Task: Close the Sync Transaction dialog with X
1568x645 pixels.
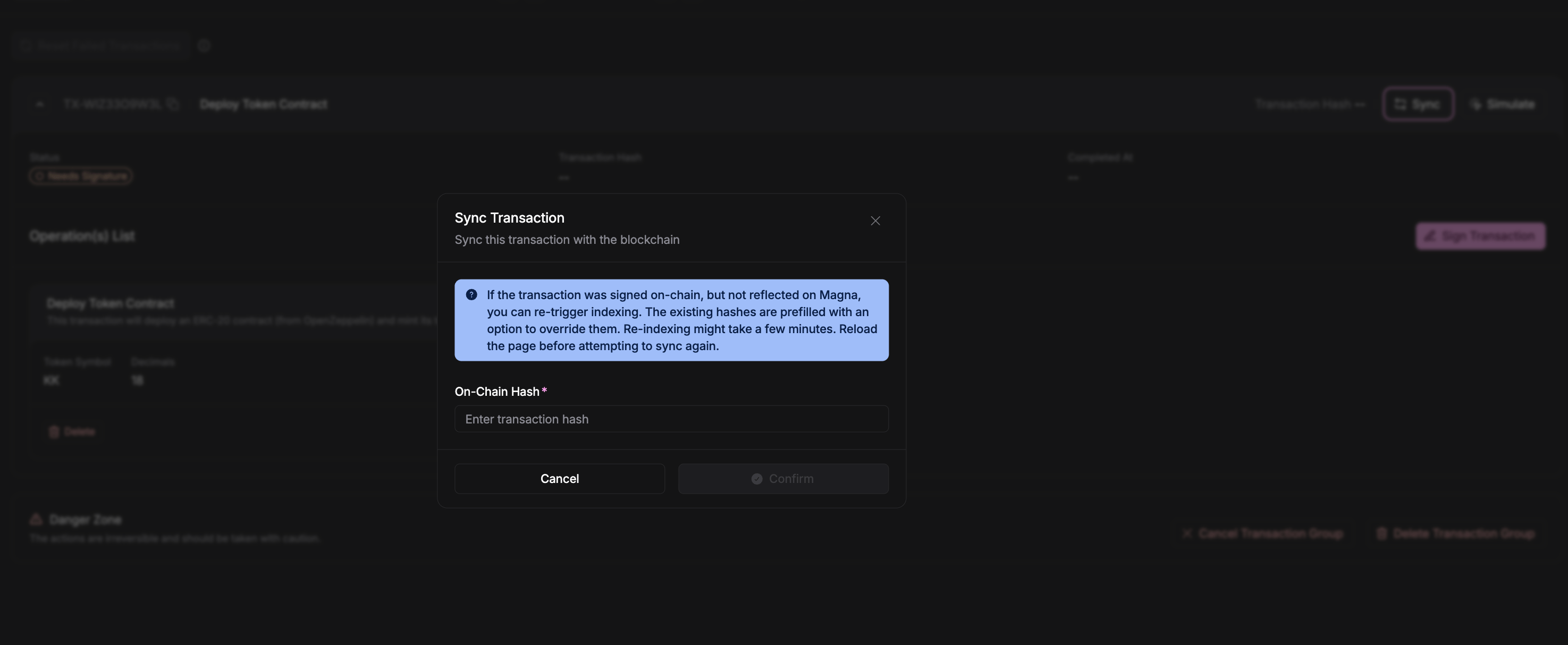Action: 875,221
